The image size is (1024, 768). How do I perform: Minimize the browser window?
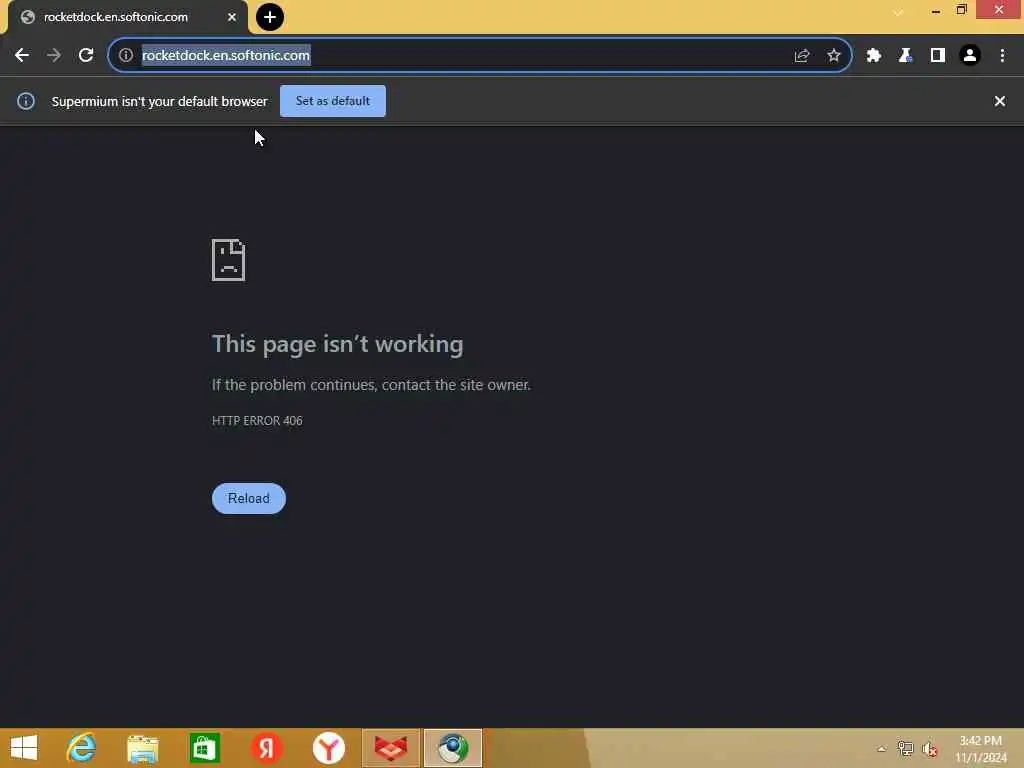click(x=936, y=10)
